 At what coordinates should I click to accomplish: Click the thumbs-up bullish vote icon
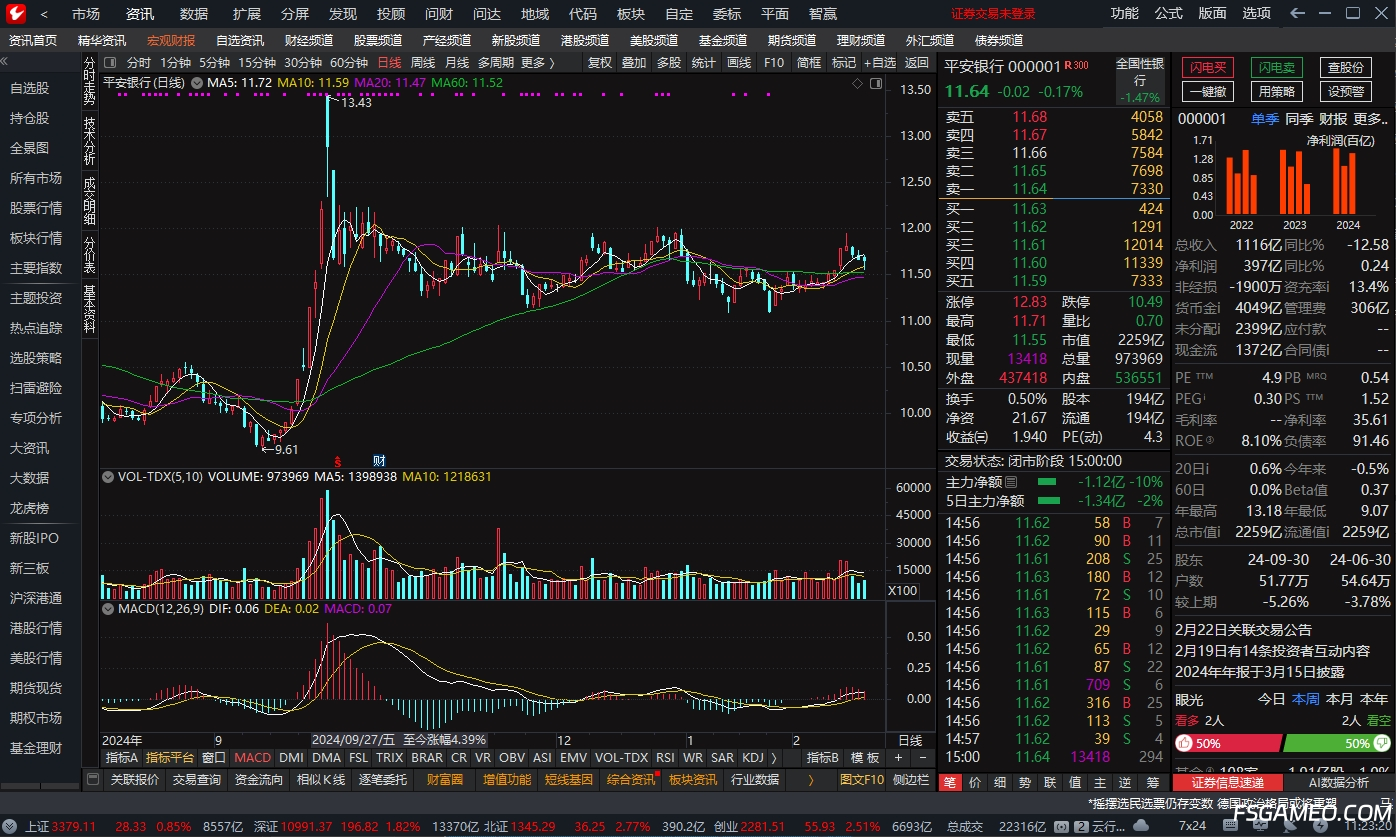tap(1184, 743)
